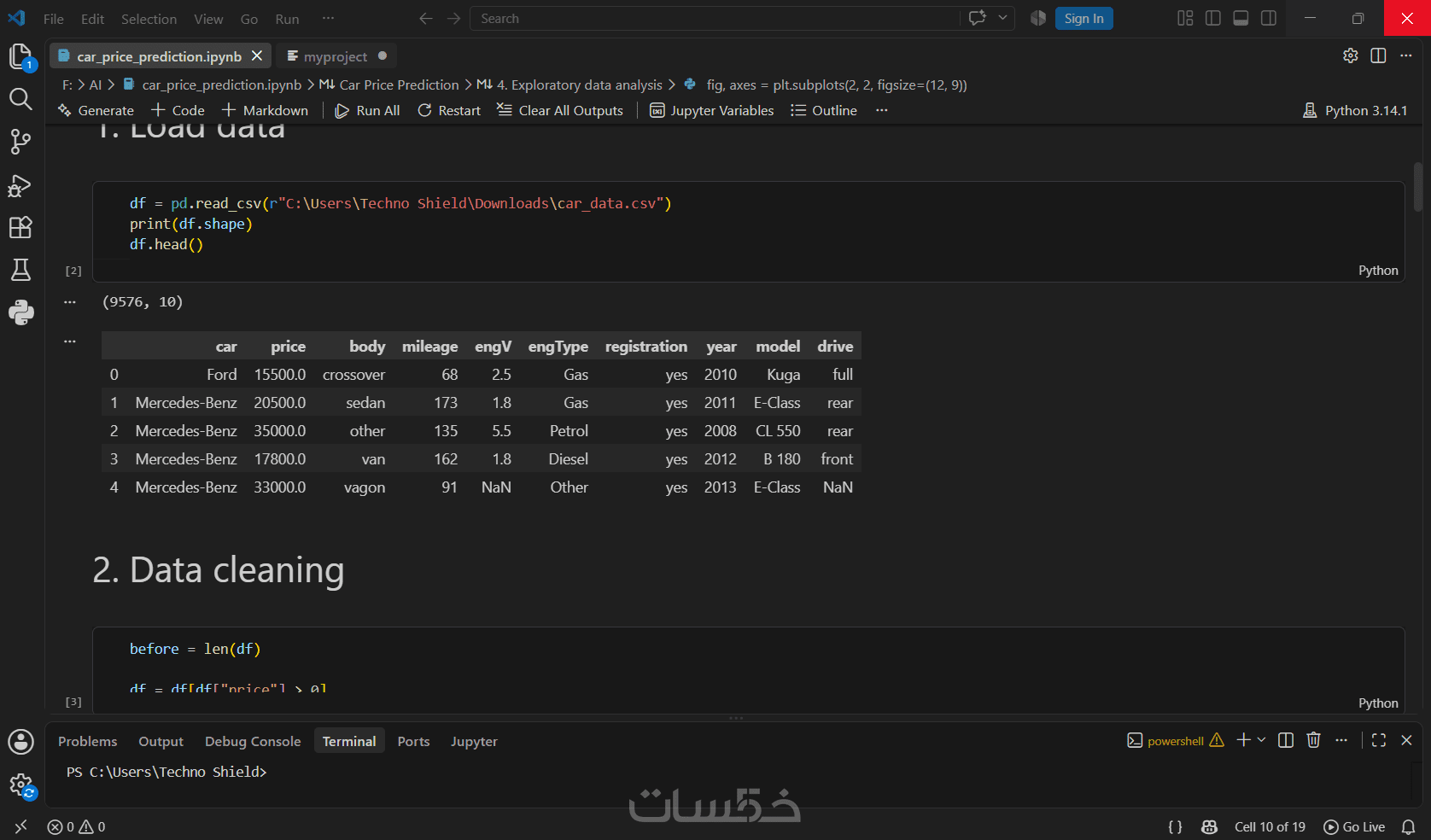Toggle Secondary Side Bar visibility

point(1269,18)
